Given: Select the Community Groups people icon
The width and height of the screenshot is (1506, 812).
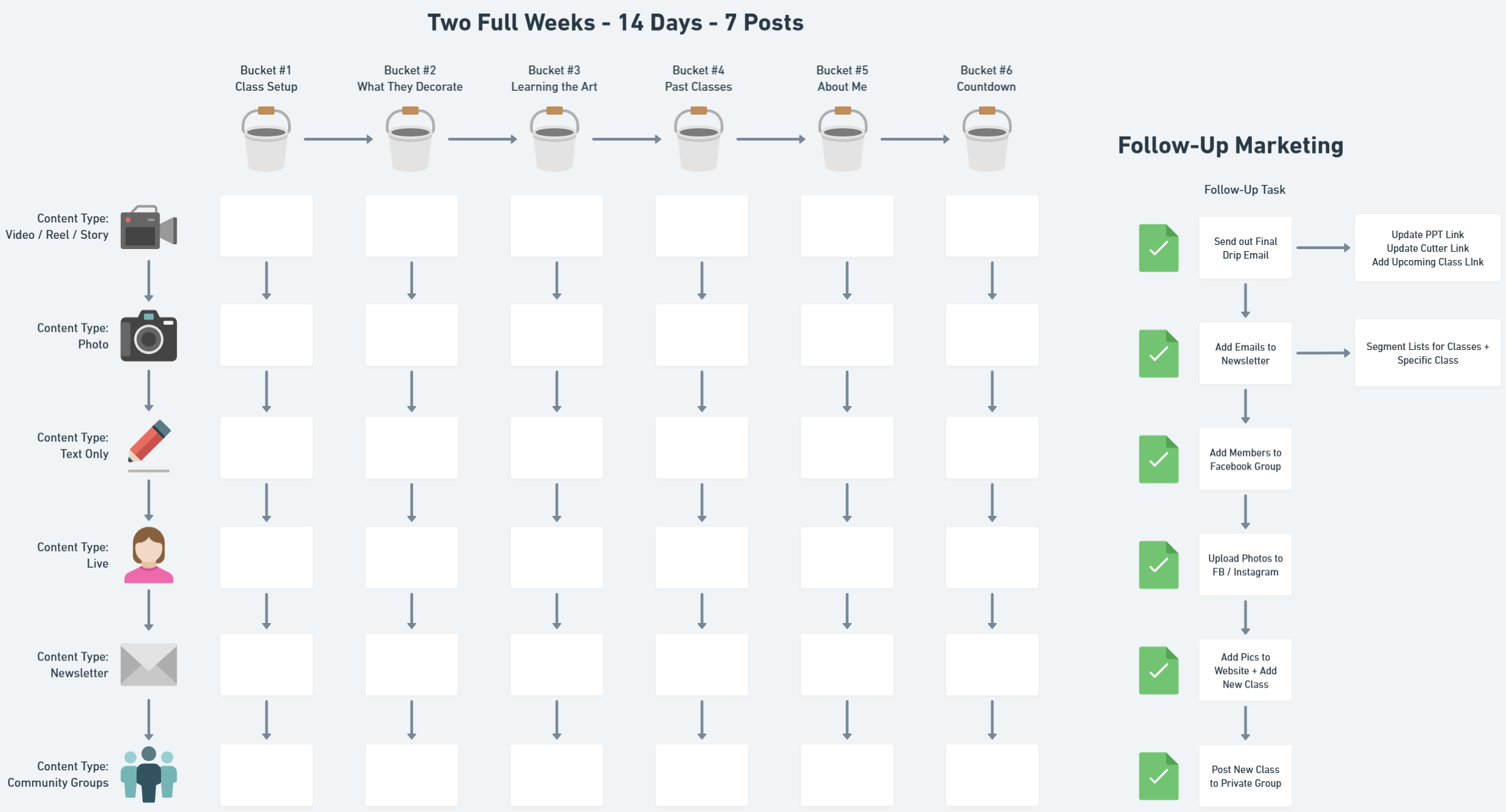Looking at the screenshot, I should 149,774.
